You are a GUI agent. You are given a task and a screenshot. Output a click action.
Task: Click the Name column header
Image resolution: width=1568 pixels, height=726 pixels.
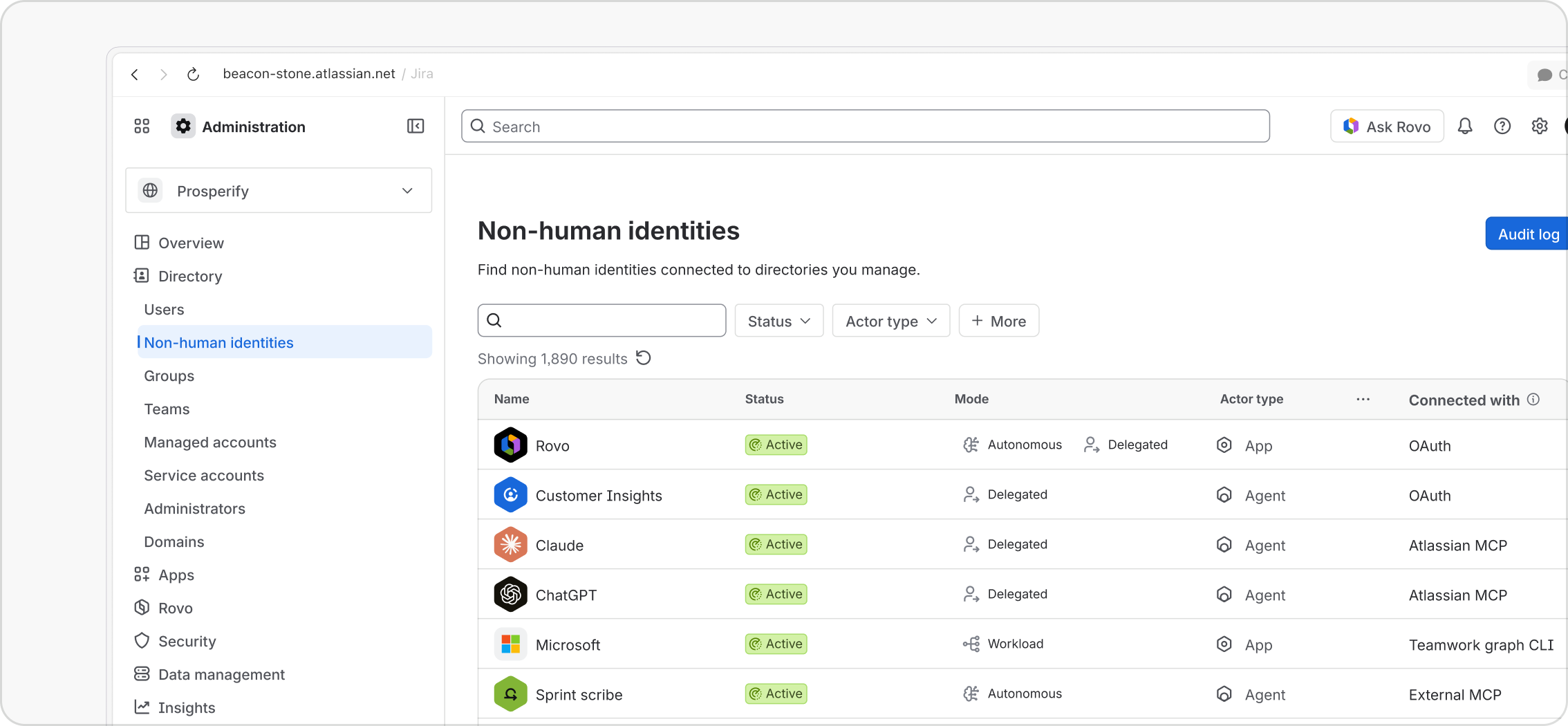tap(512, 399)
